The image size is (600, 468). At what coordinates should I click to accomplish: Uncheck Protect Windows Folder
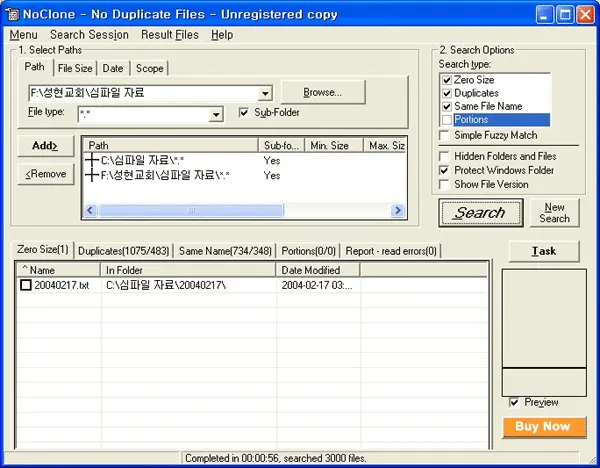click(446, 170)
